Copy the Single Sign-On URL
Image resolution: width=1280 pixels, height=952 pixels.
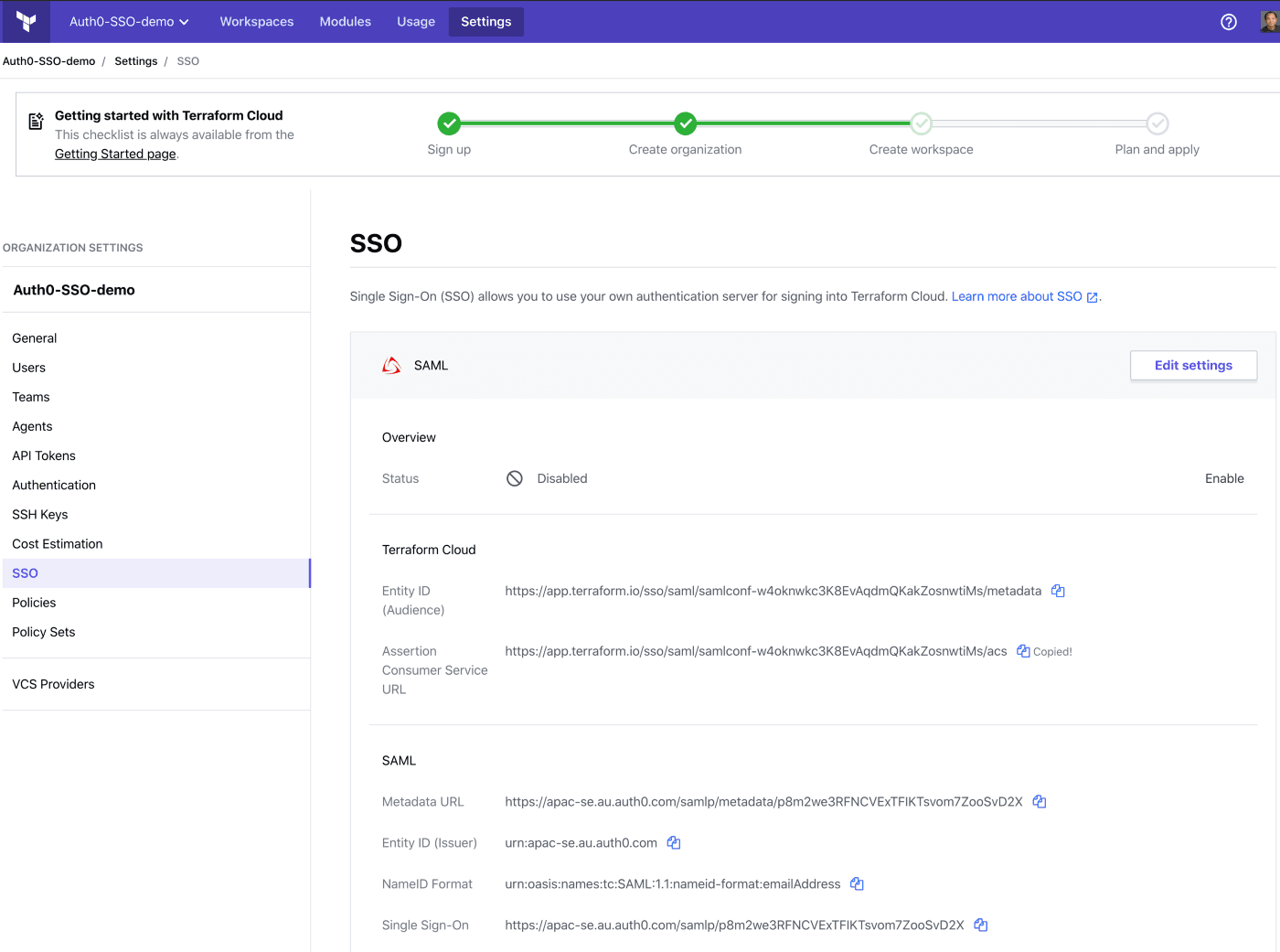980,925
